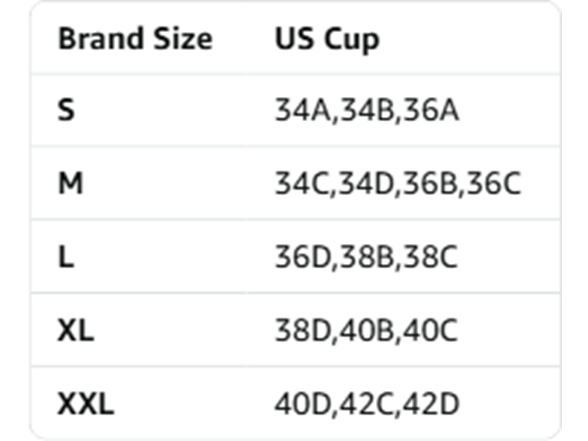Select the L brand size cell
The height and width of the screenshot is (441, 588).
pos(66,256)
